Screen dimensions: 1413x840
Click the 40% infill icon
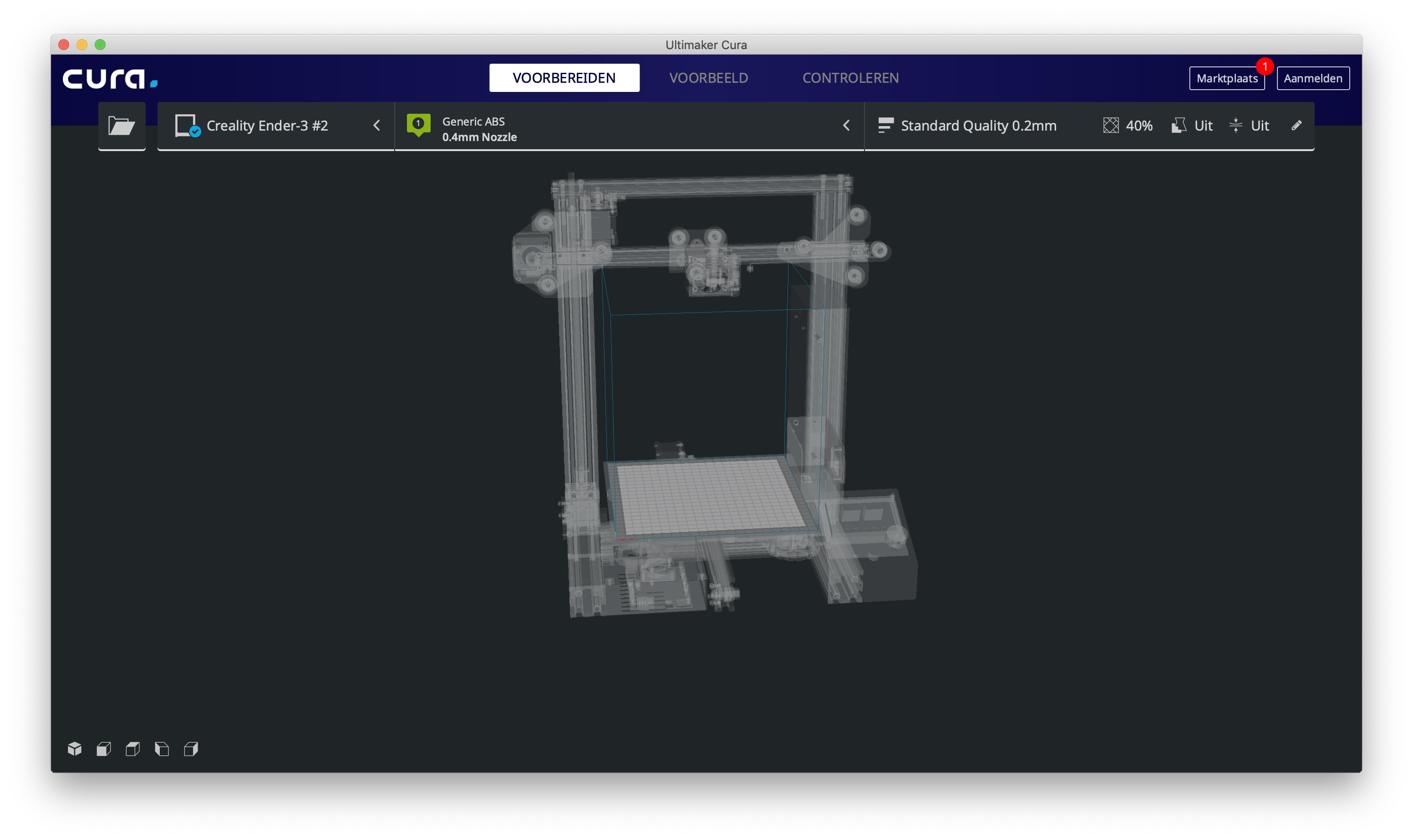pyautogui.click(x=1111, y=126)
